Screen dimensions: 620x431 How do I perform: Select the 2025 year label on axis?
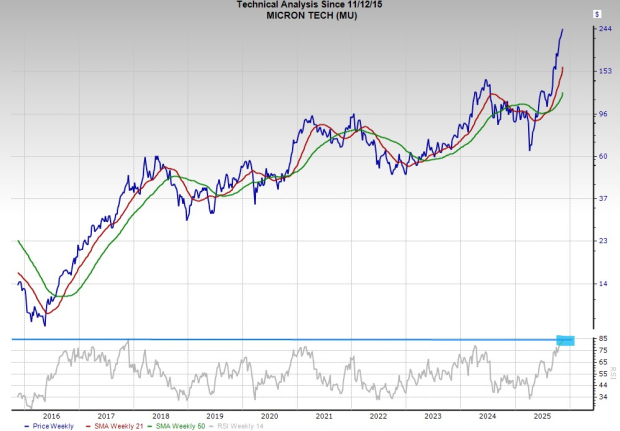(x=541, y=414)
